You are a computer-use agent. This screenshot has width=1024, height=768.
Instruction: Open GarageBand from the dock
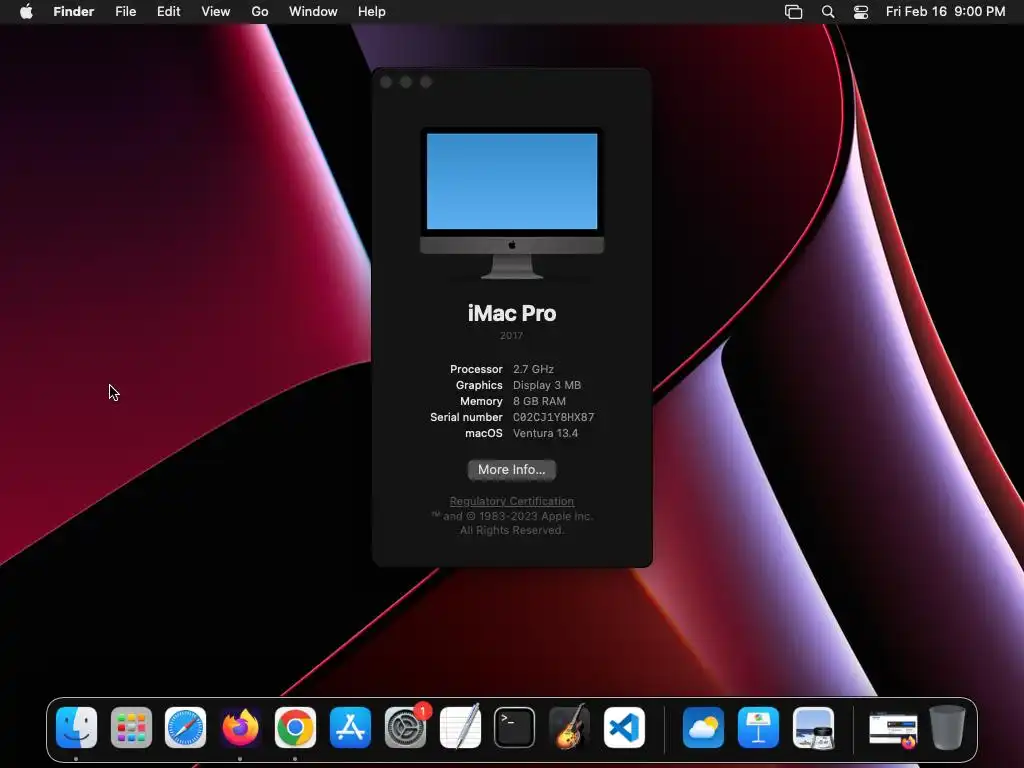point(569,728)
